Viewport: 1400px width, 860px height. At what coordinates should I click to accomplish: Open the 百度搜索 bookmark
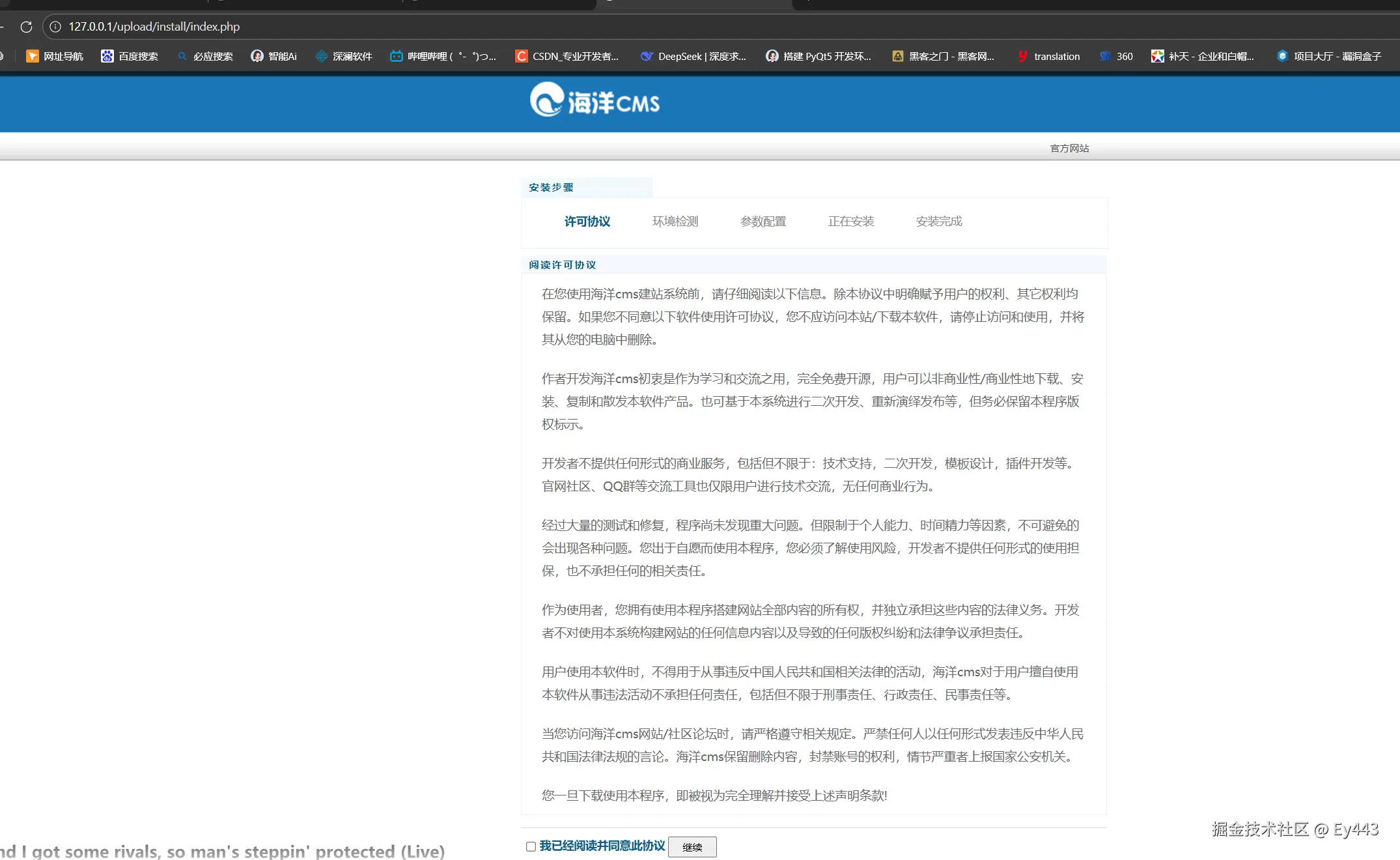(130, 57)
